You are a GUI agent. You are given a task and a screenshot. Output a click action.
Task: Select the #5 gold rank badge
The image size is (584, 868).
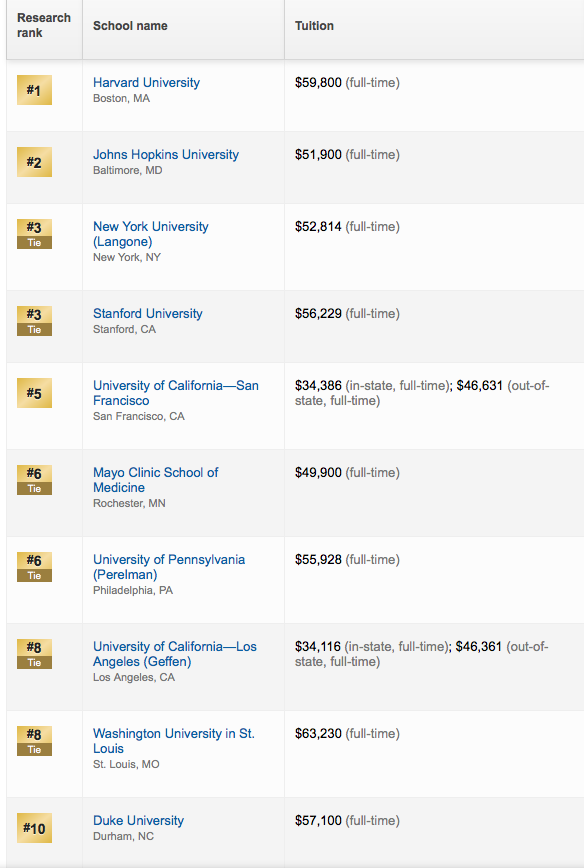point(34,393)
